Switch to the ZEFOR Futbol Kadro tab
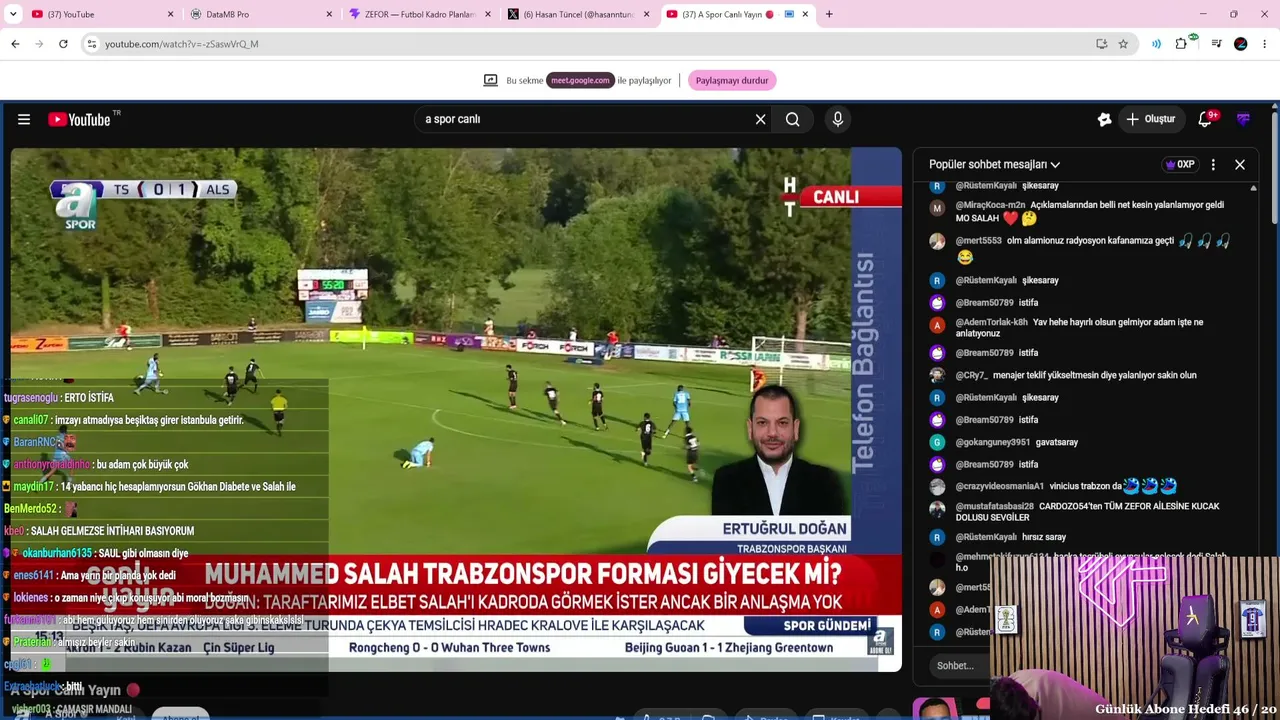 click(x=419, y=14)
